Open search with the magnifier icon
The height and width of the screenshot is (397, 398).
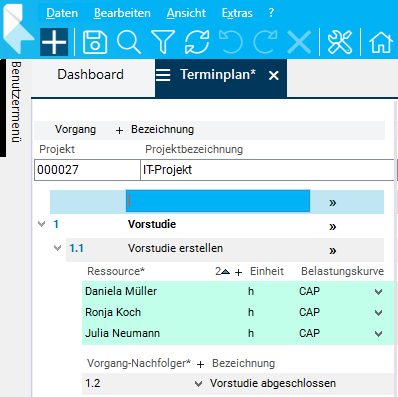(129, 42)
